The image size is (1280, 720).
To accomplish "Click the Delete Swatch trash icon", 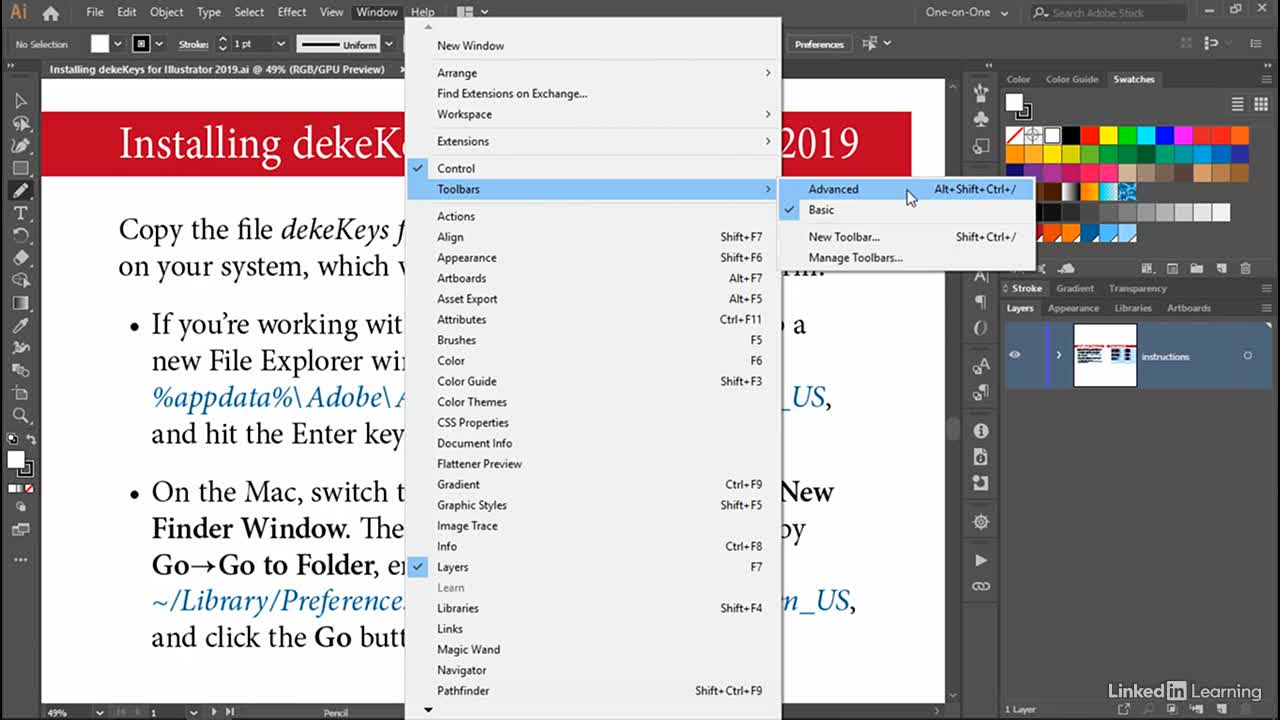I will [1245, 268].
